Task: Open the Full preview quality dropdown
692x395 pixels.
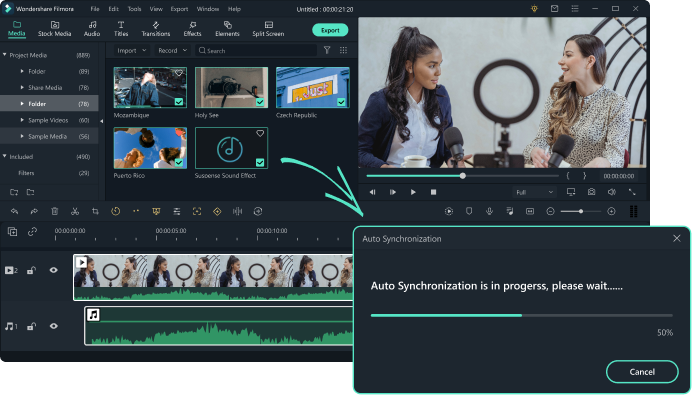Action: click(534, 192)
